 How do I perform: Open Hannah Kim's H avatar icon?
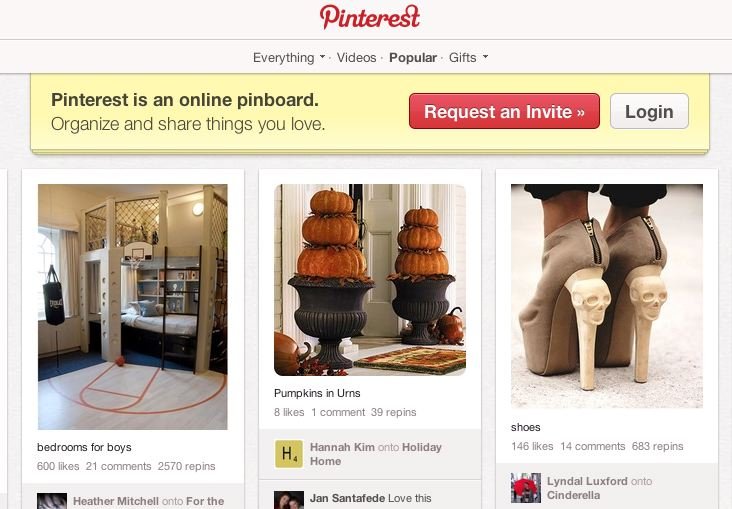(289, 453)
